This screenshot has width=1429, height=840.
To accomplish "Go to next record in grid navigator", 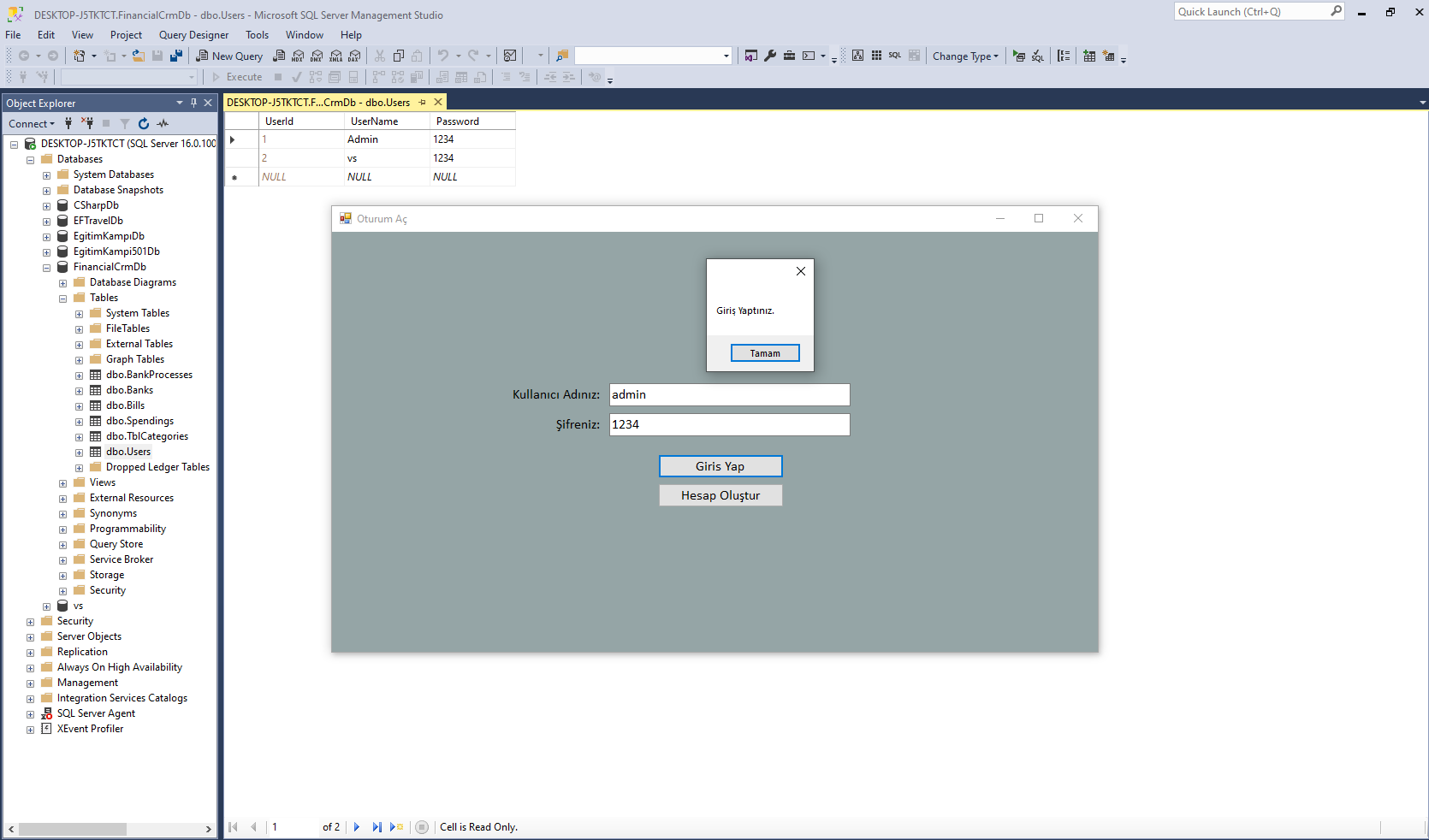I will click(x=357, y=827).
